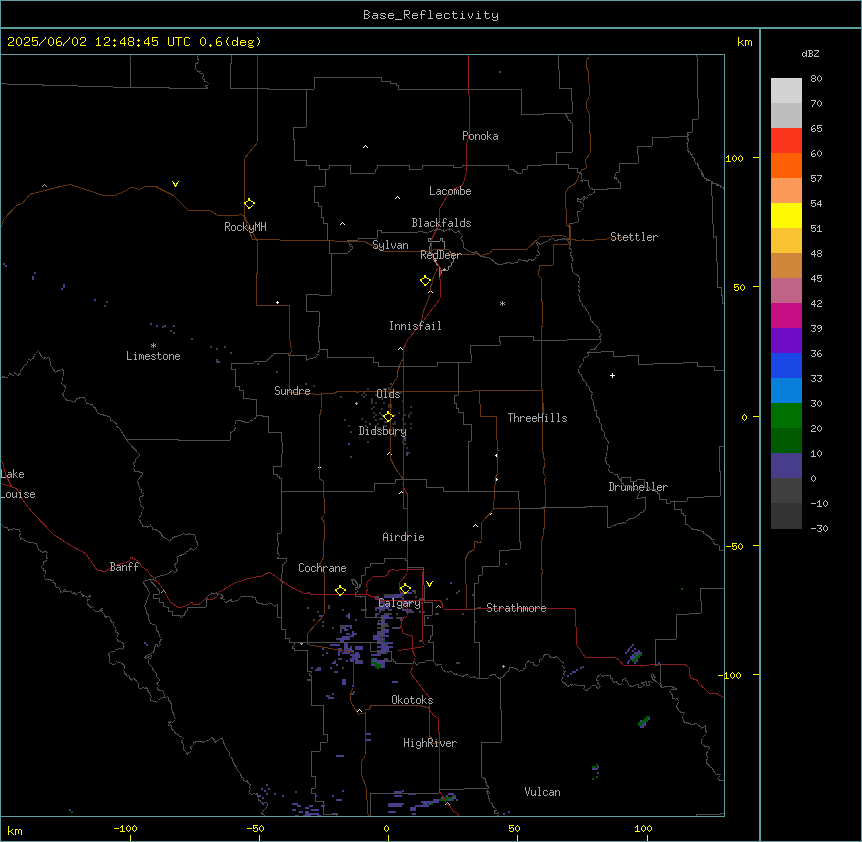This screenshot has height=842, width=862.
Task: Click the Strathmore label
Action: point(516,608)
